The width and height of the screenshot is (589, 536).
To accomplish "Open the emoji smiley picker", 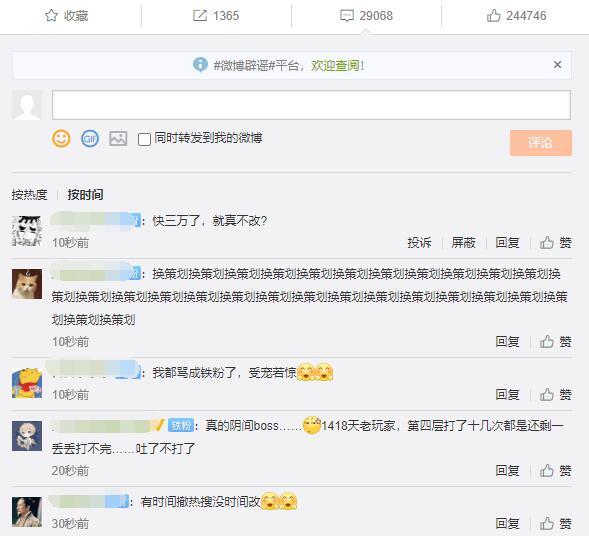I will (61, 139).
